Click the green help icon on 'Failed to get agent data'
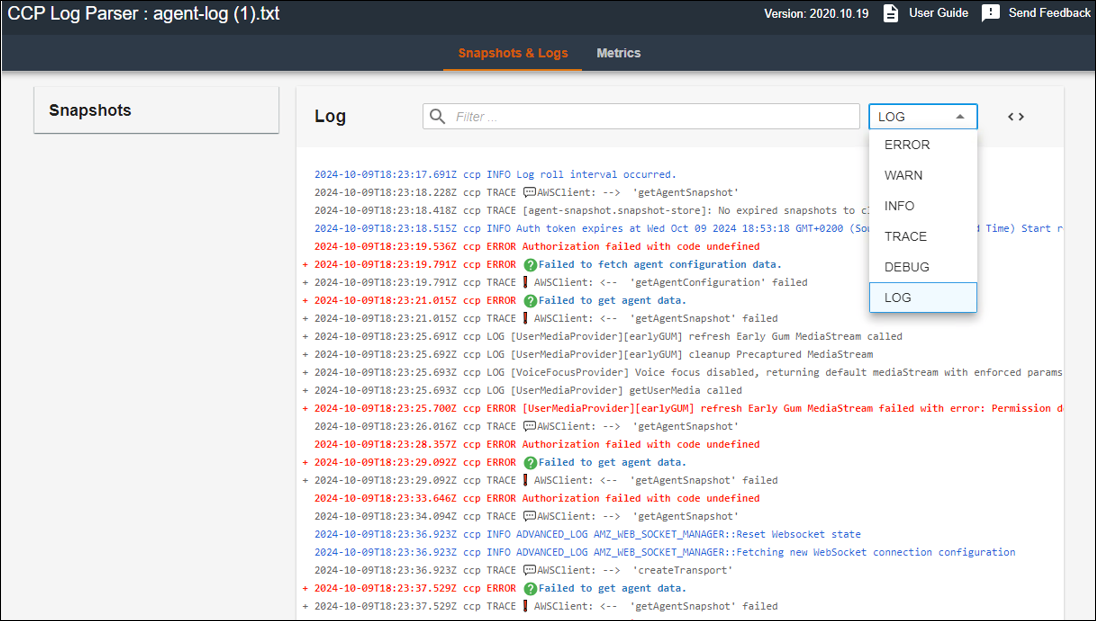The height and width of the screenshot is (621, 1096). coord(530,300)
